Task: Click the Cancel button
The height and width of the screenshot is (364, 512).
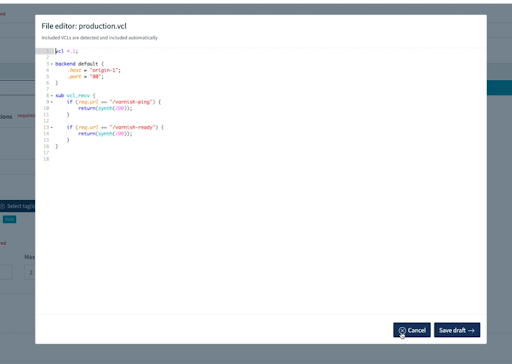Action: [412, 330]
